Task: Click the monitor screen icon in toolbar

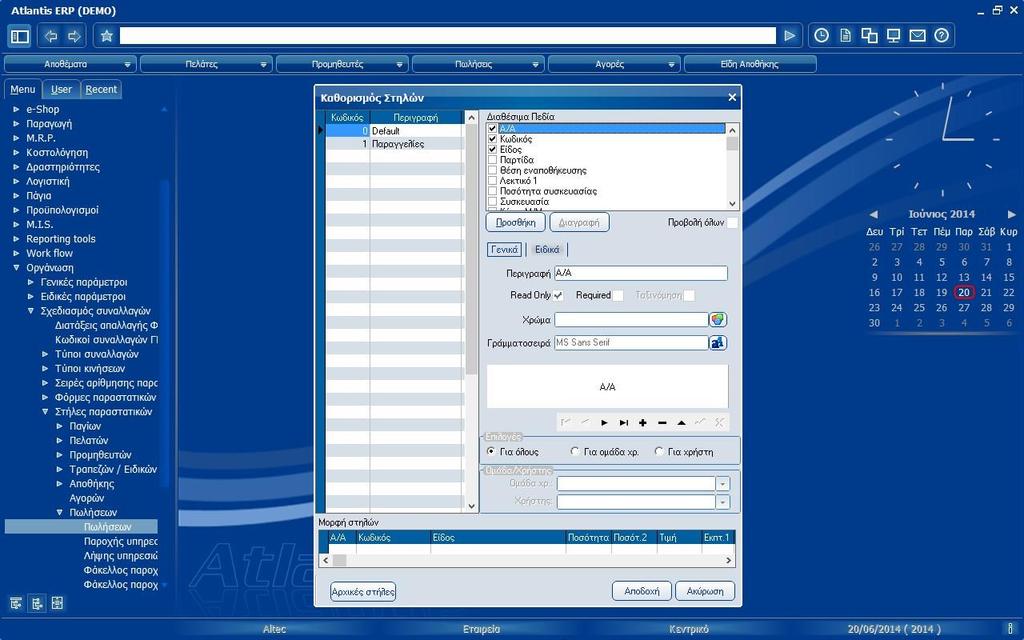Action: tap(893, 36)
